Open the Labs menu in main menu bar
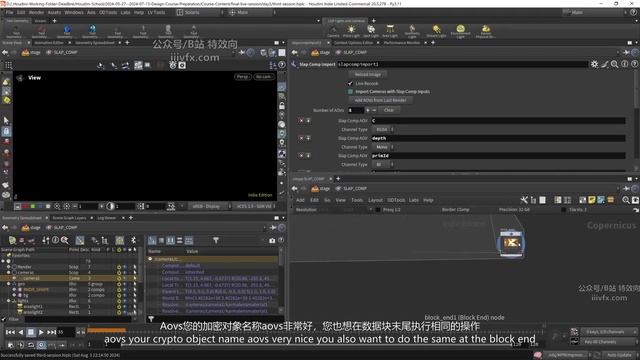The width and height of the screenshot is (640, 360). click(x=125, y=12)
